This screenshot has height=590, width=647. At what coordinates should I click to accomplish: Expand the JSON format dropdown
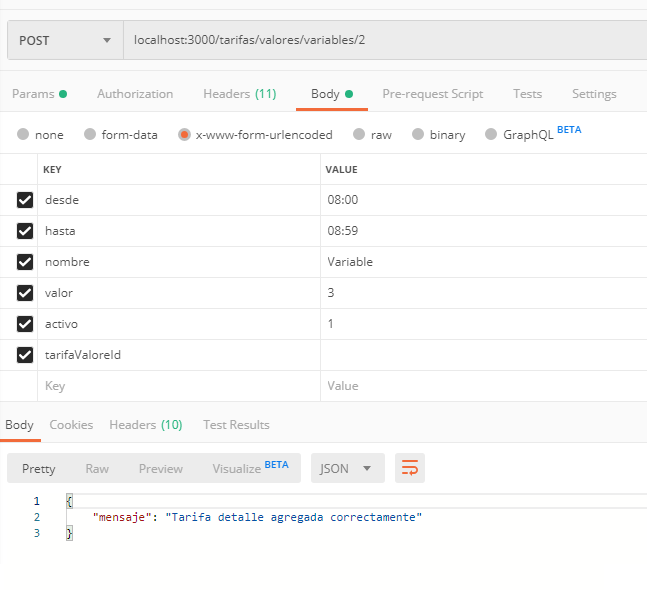(346, 468)
